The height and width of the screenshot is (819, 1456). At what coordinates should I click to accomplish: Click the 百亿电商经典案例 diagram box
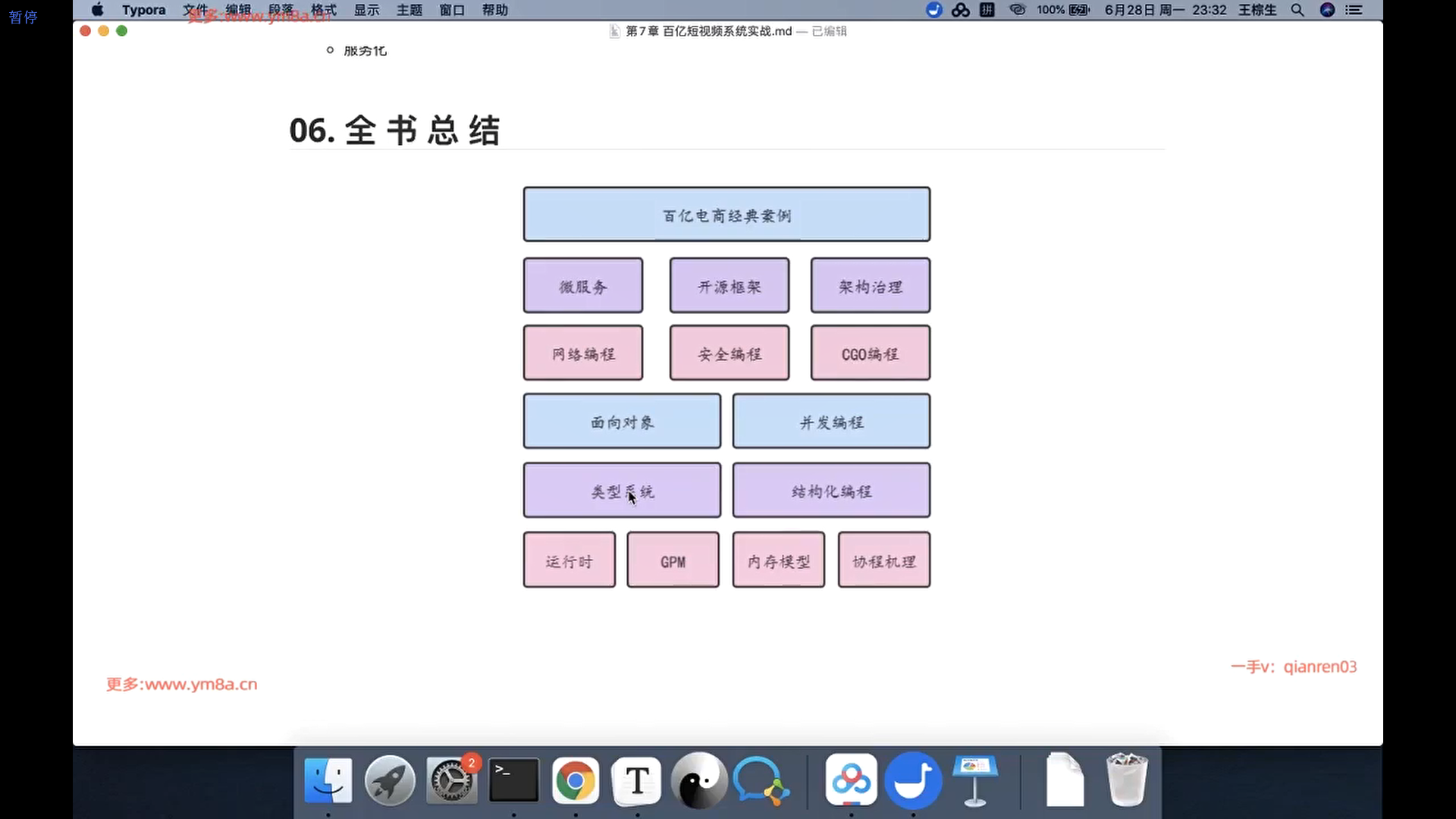[726, 215]
